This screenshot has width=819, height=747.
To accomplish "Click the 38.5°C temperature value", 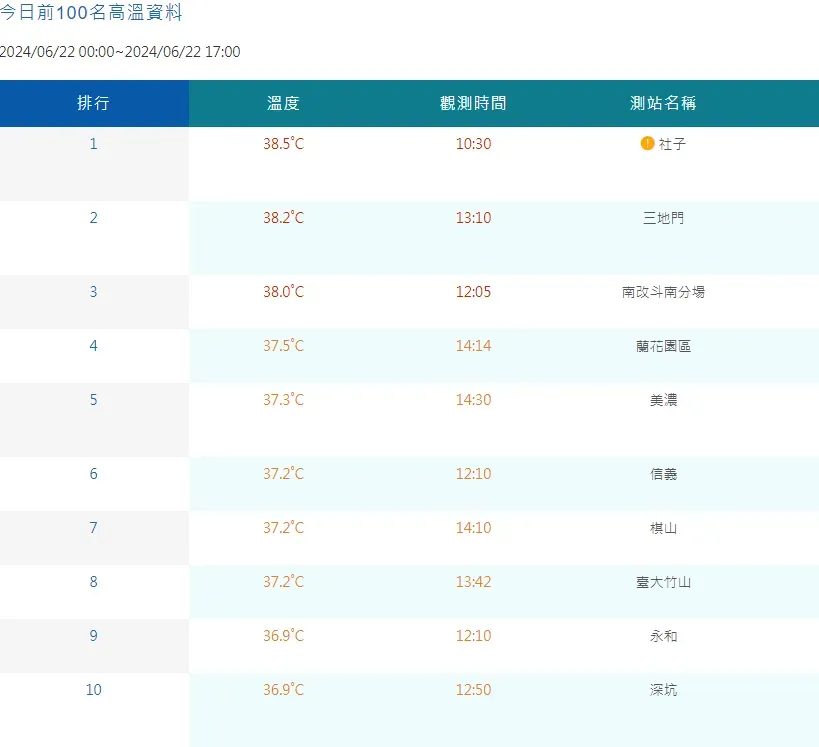I will pos(283,144).
